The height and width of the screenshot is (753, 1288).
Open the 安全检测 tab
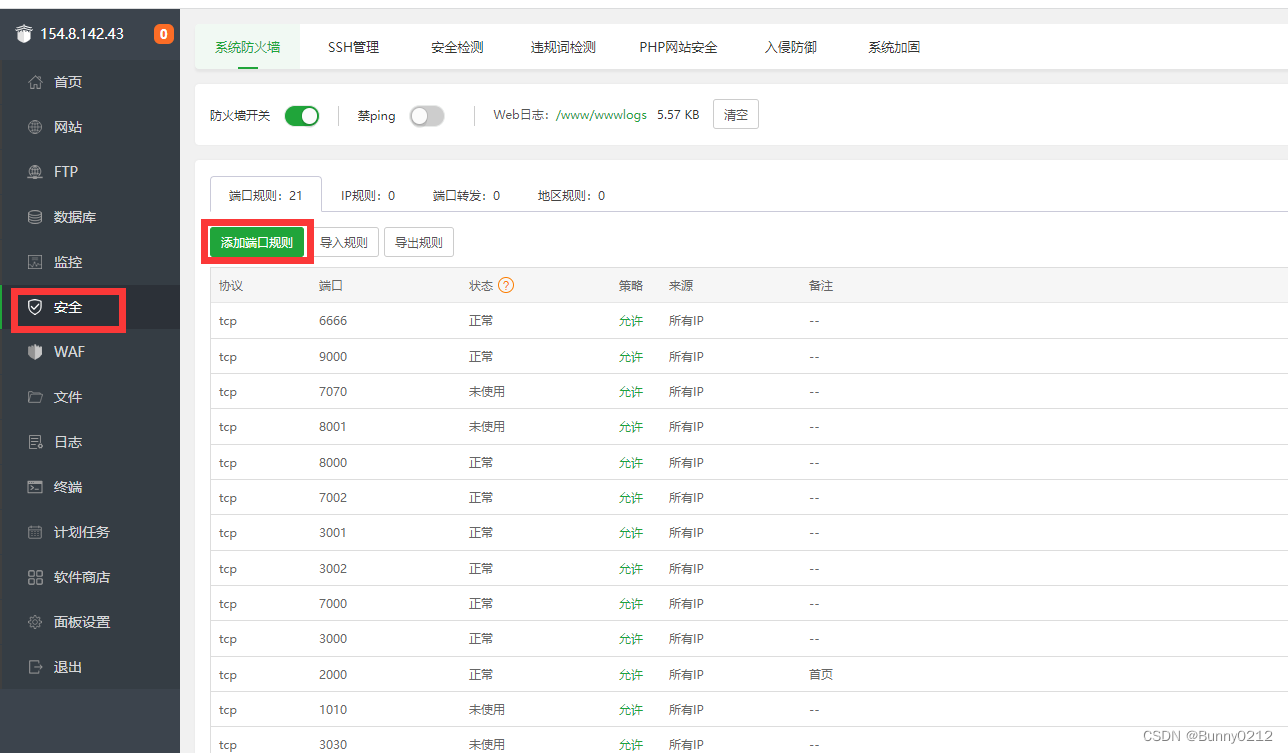(457, 47)
